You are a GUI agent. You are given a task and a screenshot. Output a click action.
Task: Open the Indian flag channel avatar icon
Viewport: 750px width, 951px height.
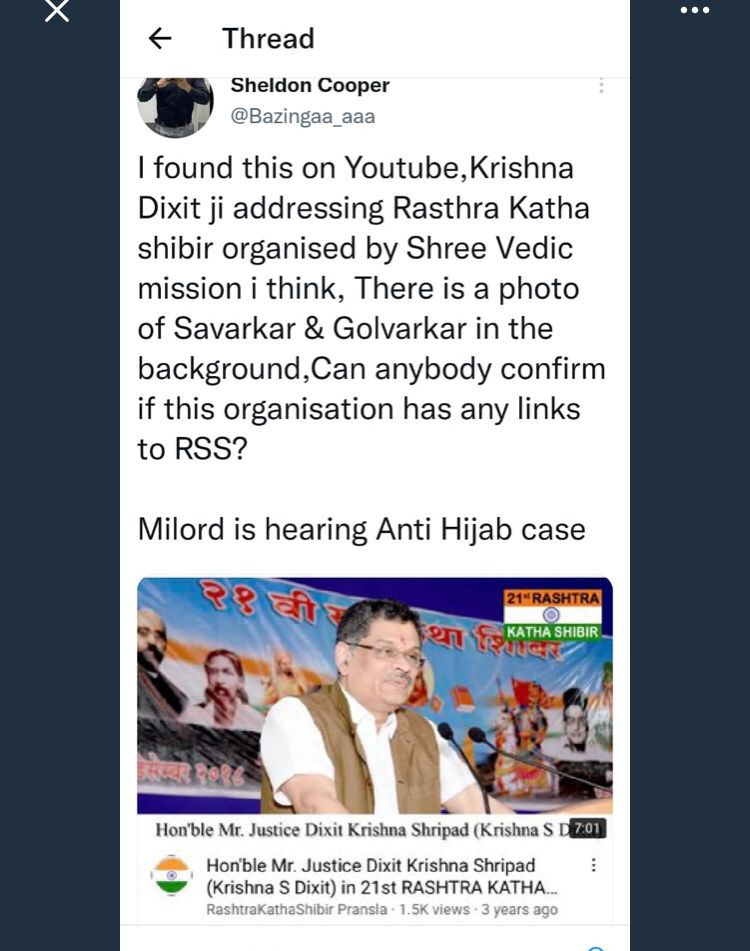[172, 875]
